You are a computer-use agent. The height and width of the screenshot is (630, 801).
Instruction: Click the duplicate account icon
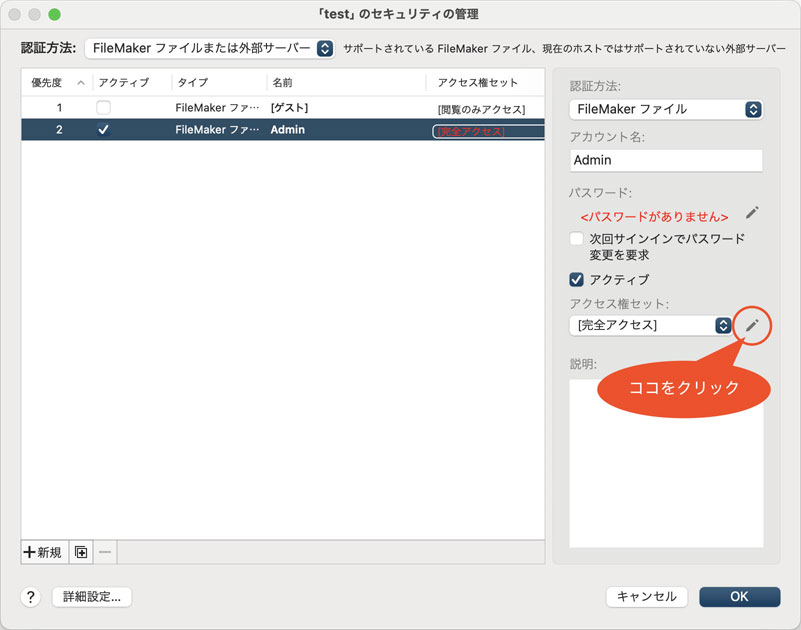(81, 552)
